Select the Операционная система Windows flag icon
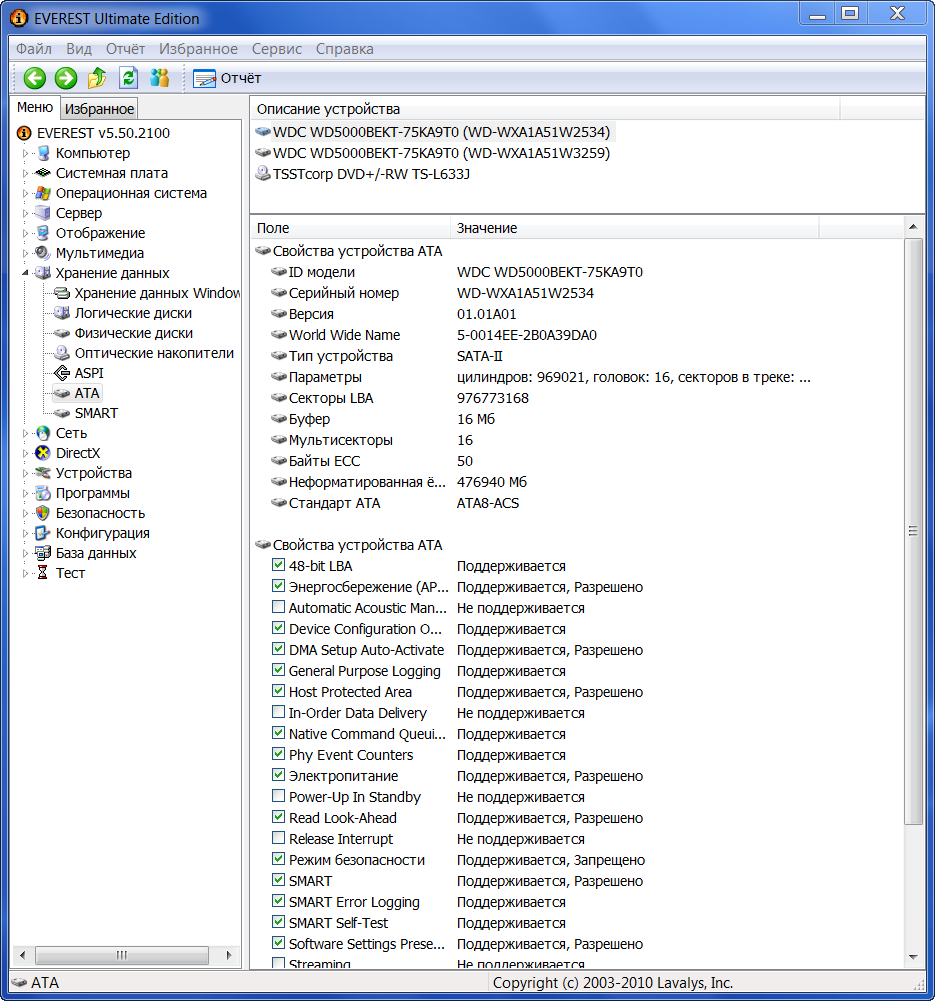This screenshot has width=935, height=1001. point(43,193)
